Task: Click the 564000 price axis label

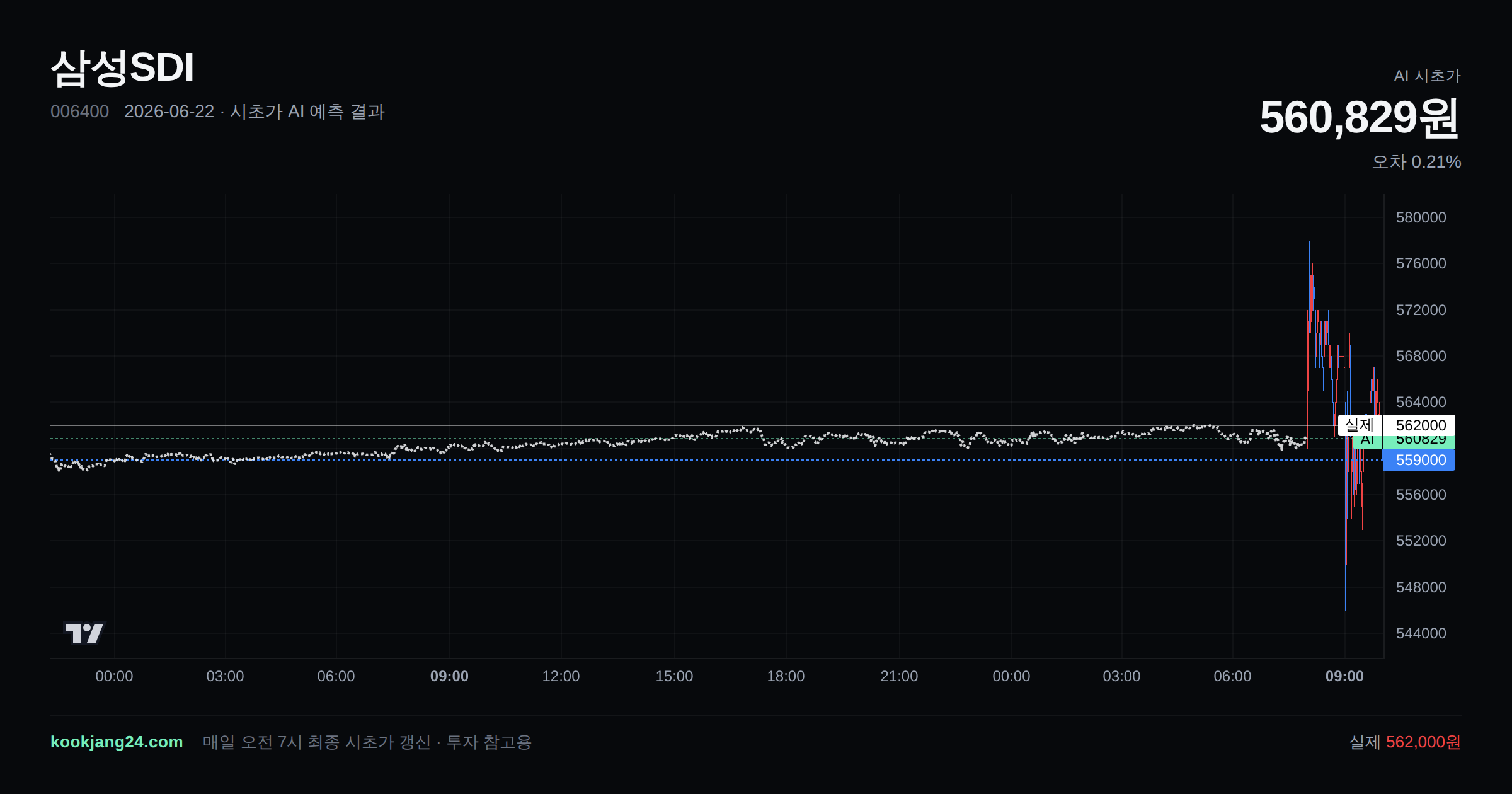Action: point(1421,402)
